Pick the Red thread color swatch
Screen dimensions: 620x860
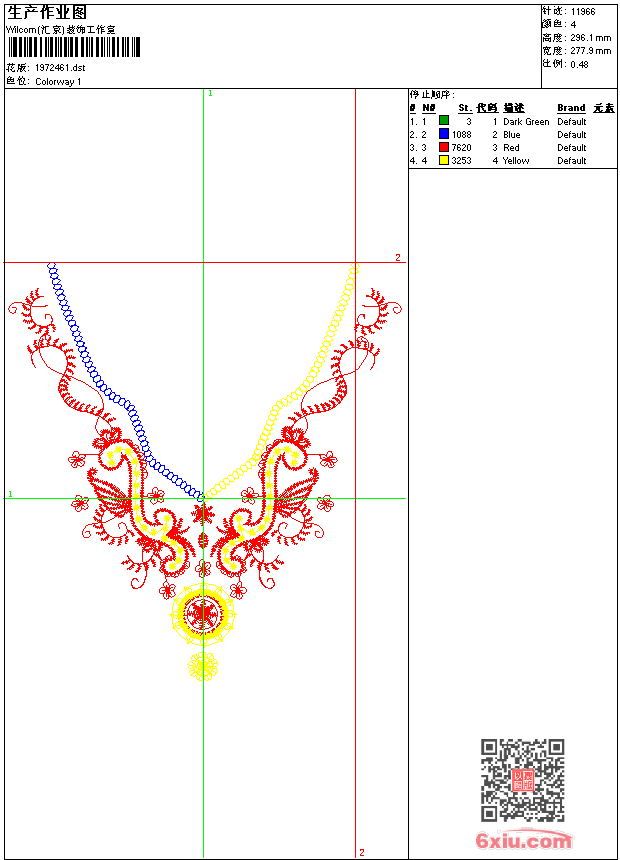(443, 147)
